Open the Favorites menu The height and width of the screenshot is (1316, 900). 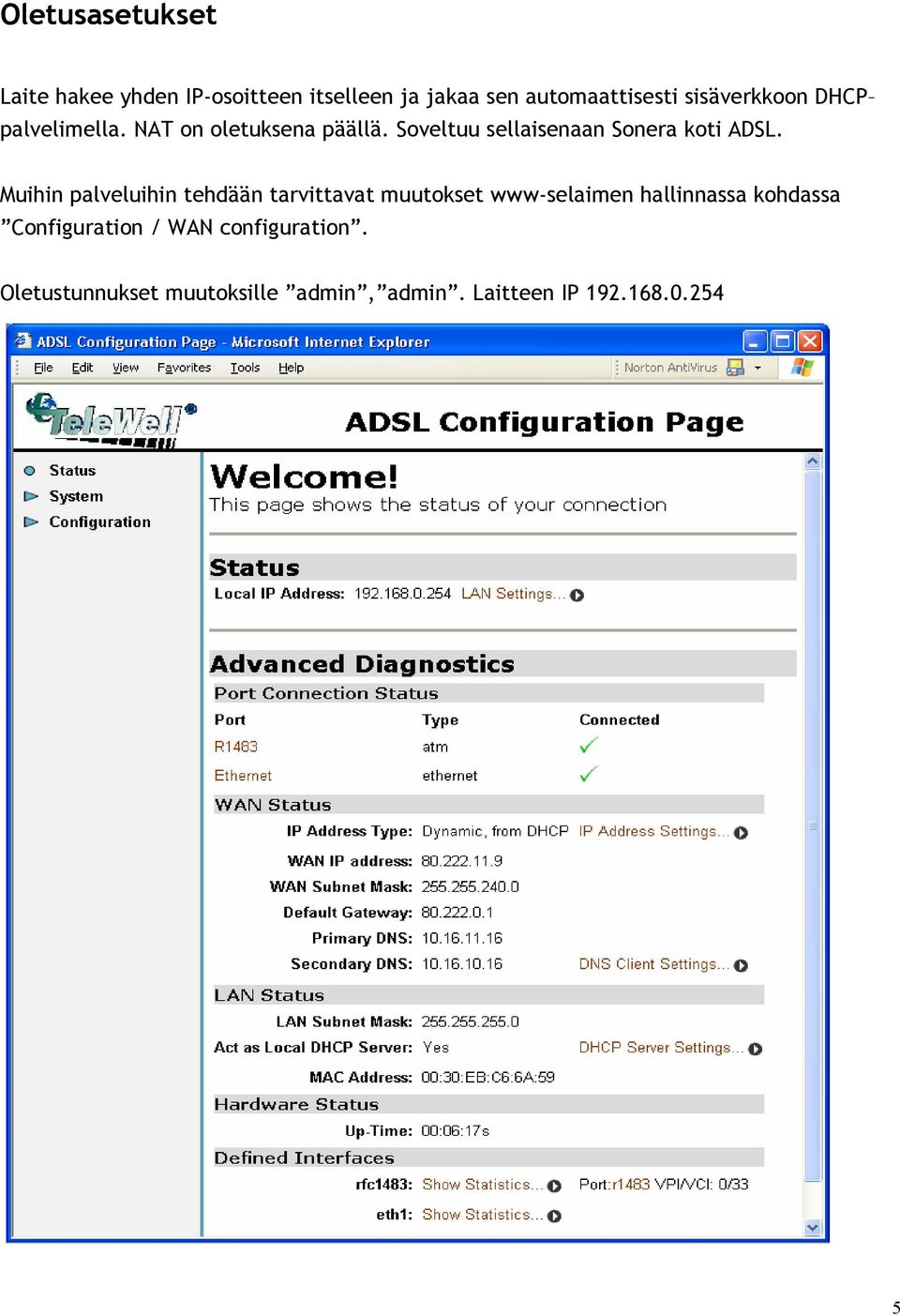(184, 368)
